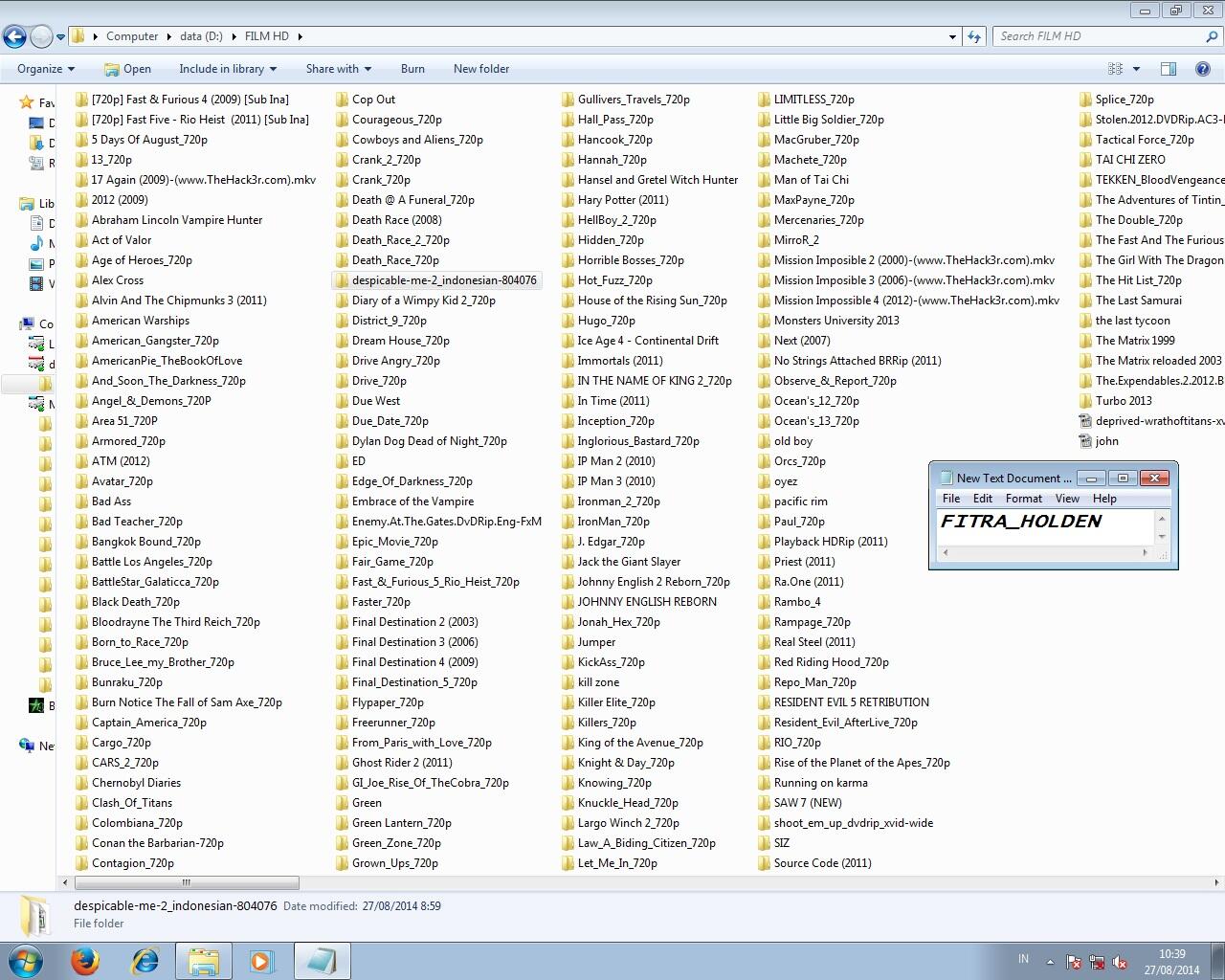Viewport: 1225px width, 980px height.
Task: Click the search magnifier icon
Action: coord(1212,36)
